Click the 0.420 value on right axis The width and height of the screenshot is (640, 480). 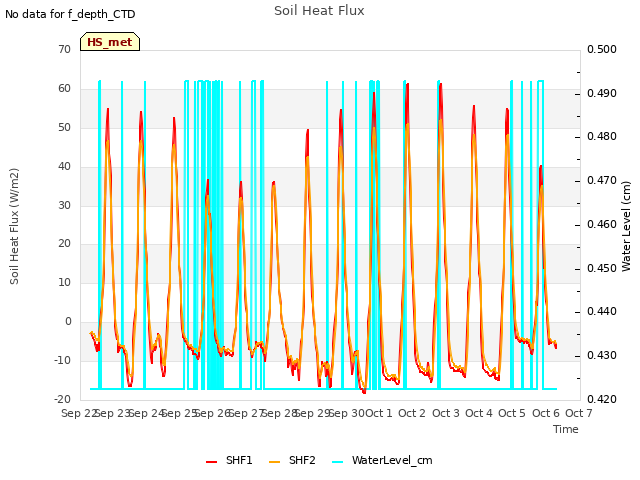(602, 399)
